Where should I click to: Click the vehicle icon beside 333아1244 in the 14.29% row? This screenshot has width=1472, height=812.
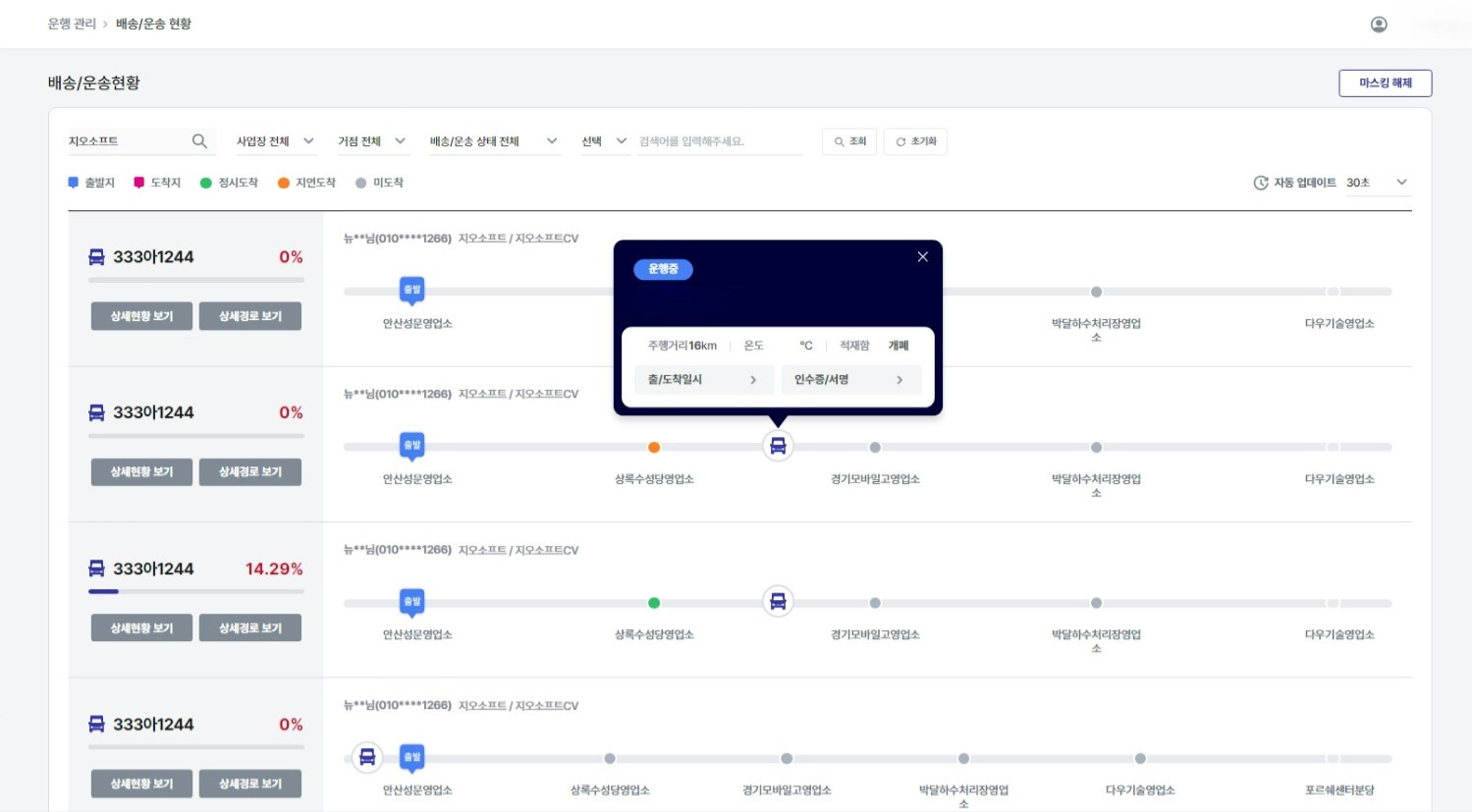(x=96, y=568)
